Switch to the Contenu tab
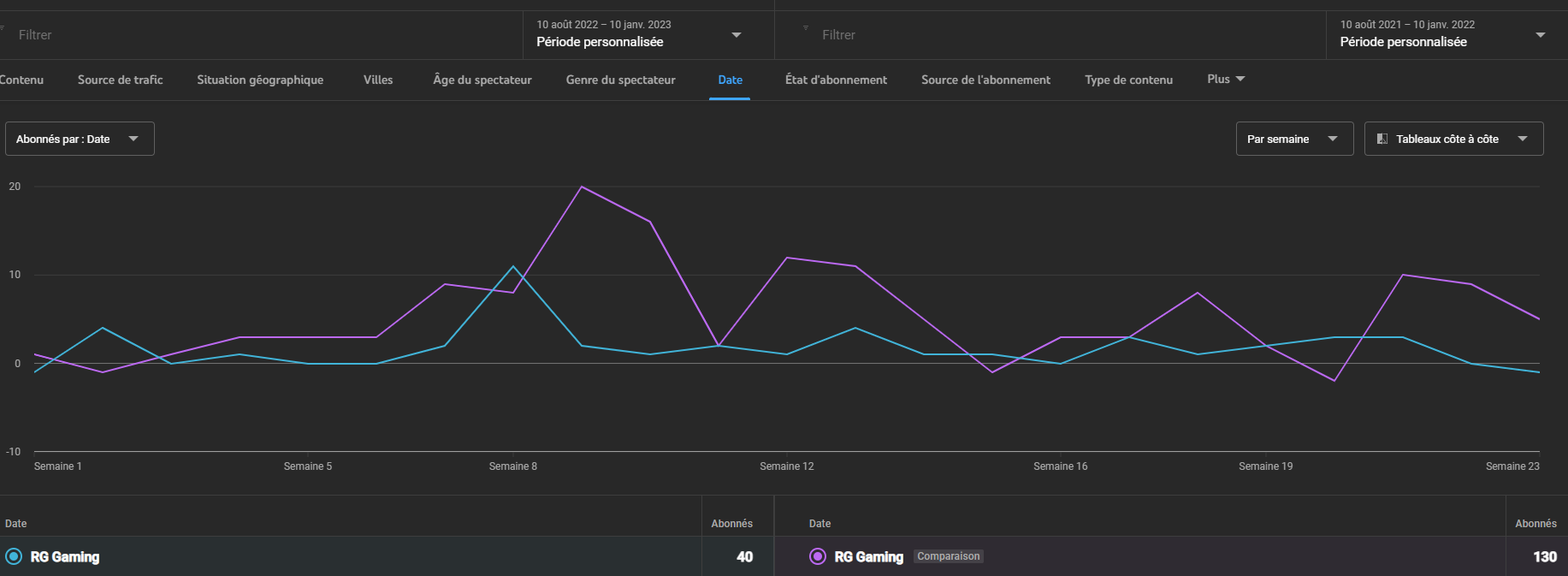1568x576 pixels. [x=21, y=80]
